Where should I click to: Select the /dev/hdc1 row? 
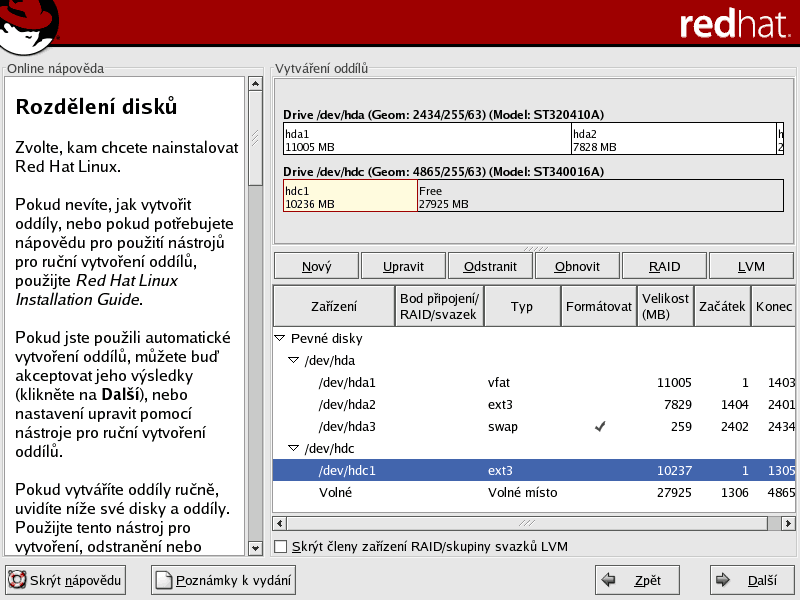point(534,470)
